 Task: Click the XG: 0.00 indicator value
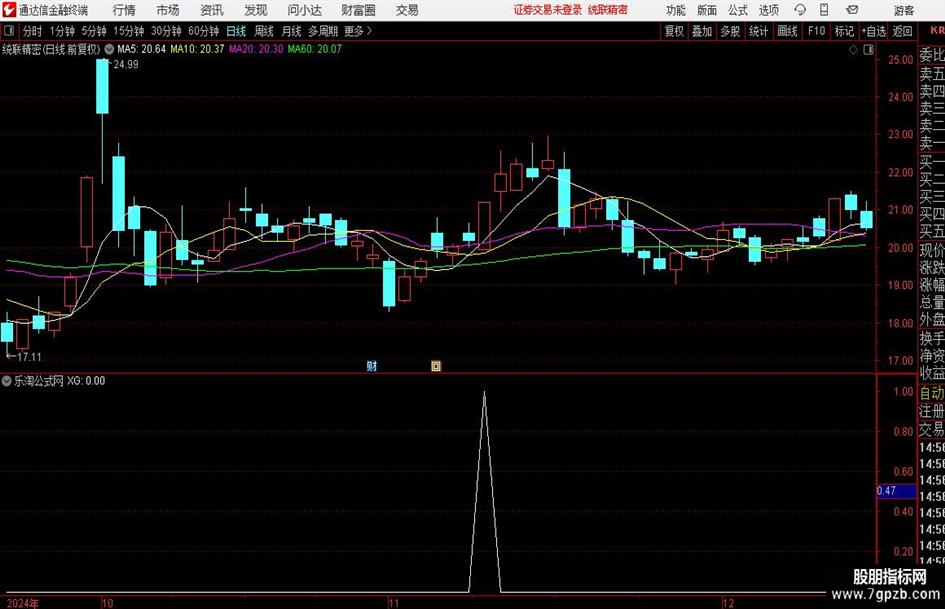point(86,381)
